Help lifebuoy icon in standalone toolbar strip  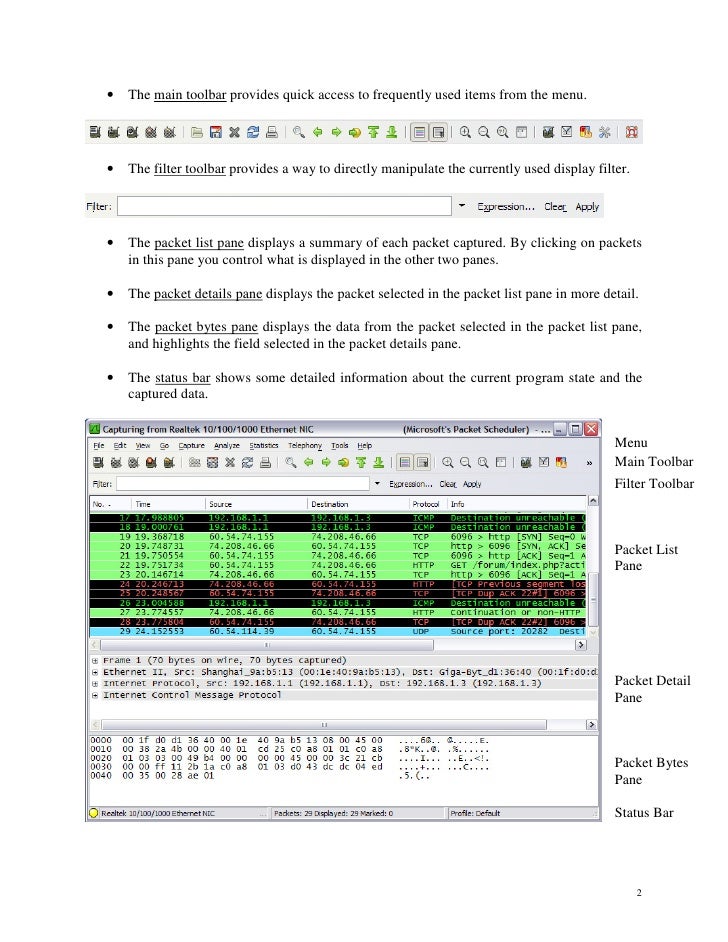[631, 132]
